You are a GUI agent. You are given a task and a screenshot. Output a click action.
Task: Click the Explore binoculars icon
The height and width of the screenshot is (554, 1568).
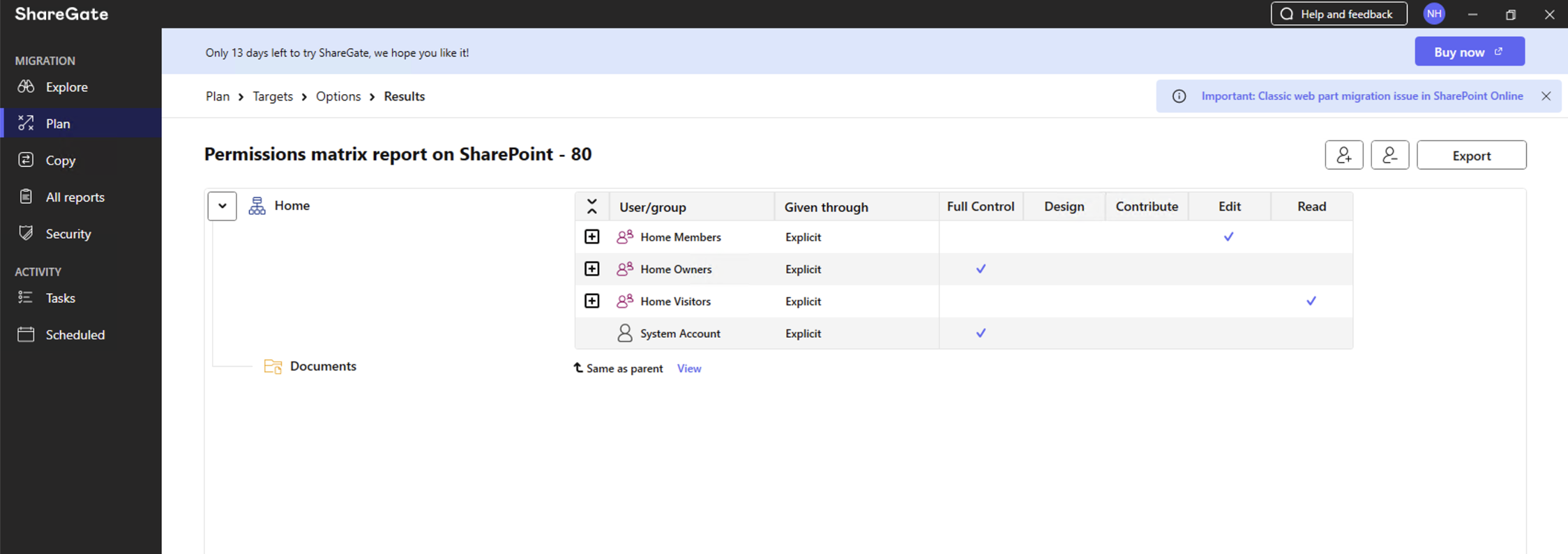(26, 87)
